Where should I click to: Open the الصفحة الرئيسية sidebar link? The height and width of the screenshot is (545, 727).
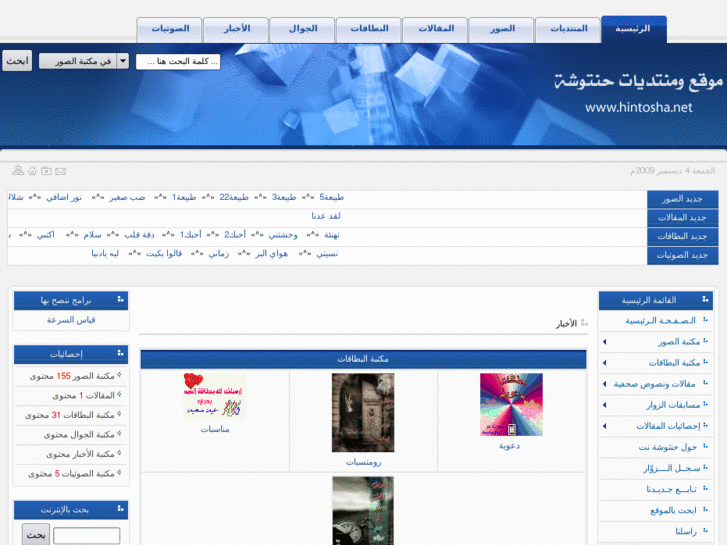click(x=660, y=321)
